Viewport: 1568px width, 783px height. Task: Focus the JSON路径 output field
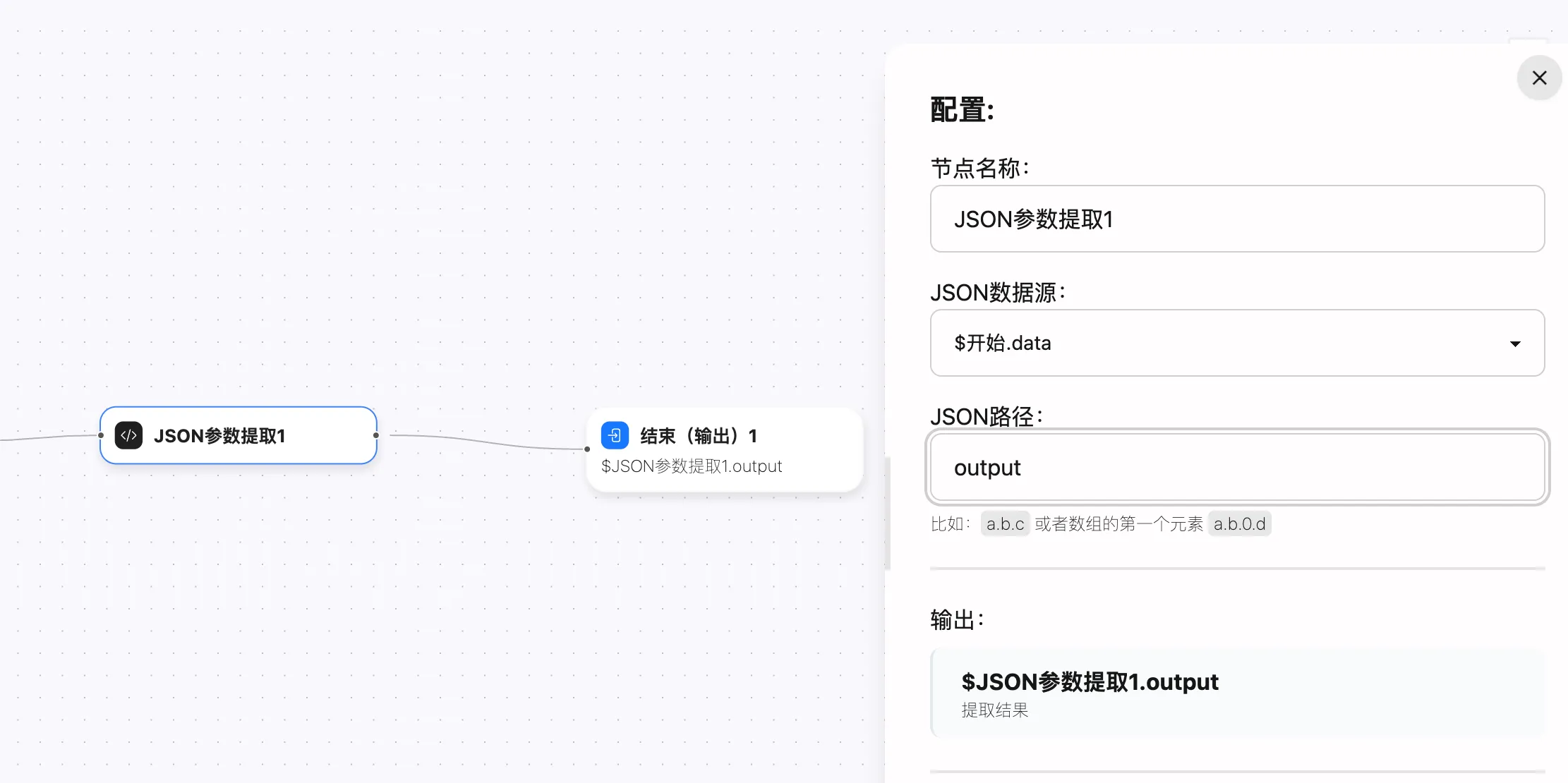pos(1237,467)
